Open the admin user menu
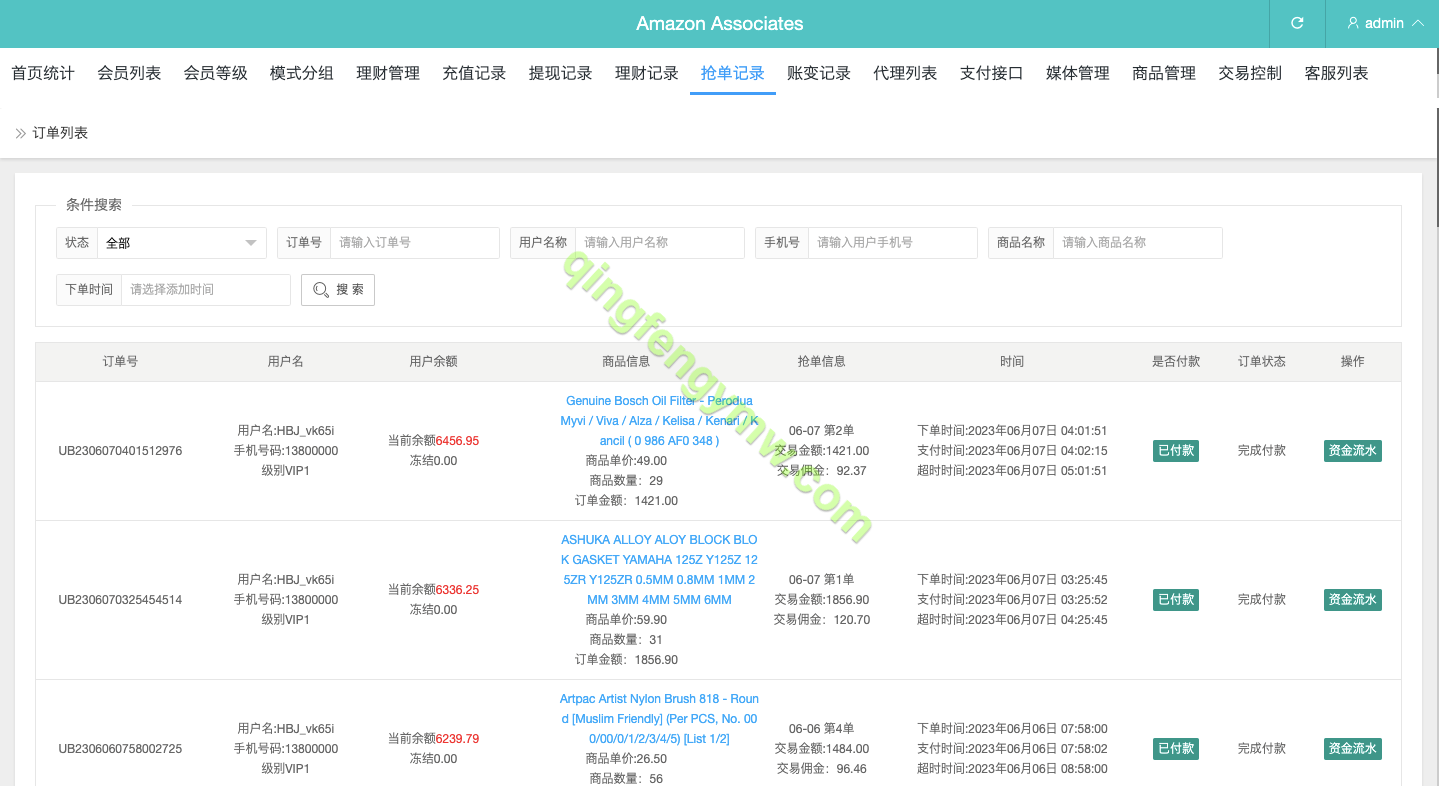1439x786 pixels. 1385,23
